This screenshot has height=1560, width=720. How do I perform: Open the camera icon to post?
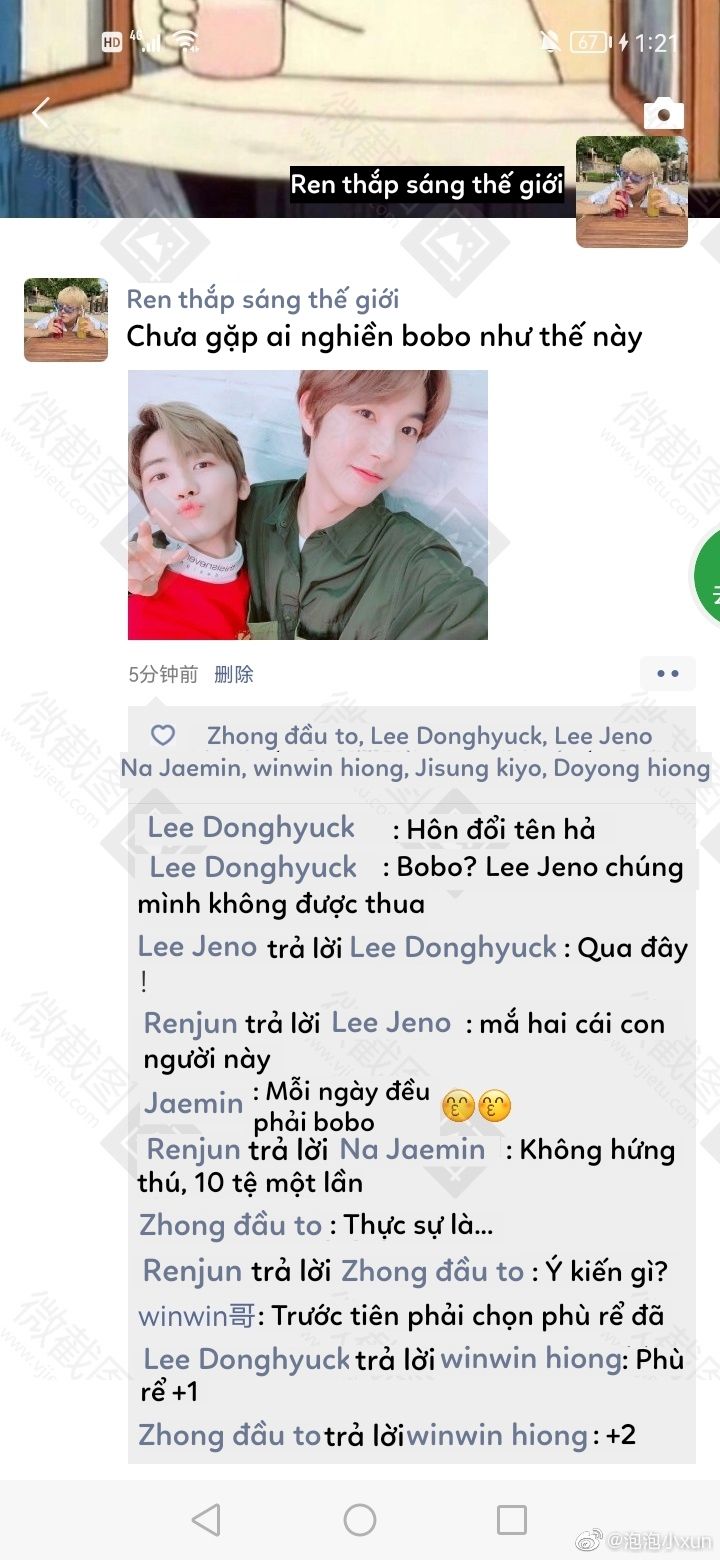[663, 114]
